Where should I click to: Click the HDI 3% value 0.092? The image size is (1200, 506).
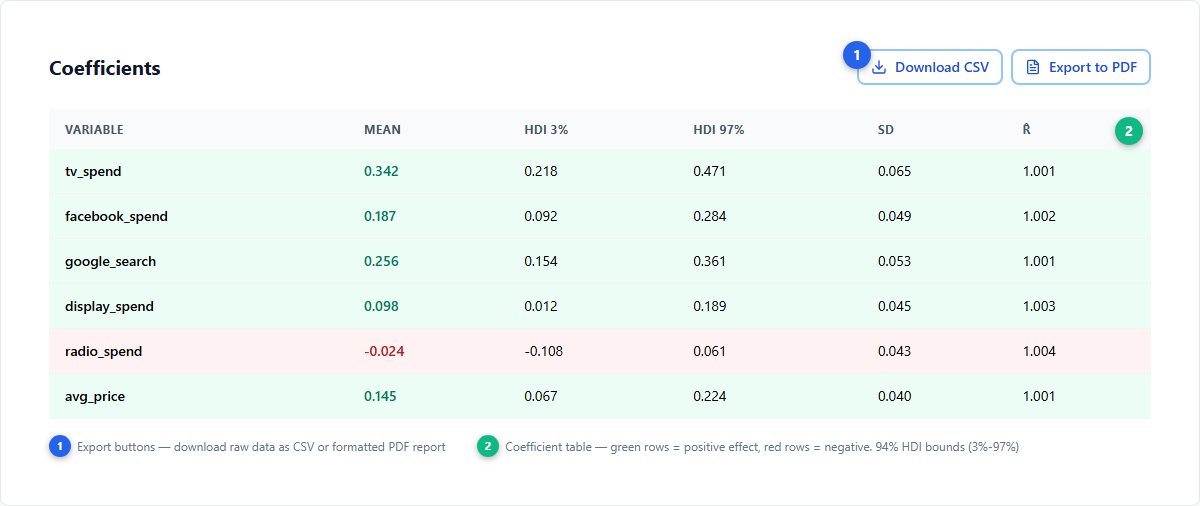coord(541,216)
